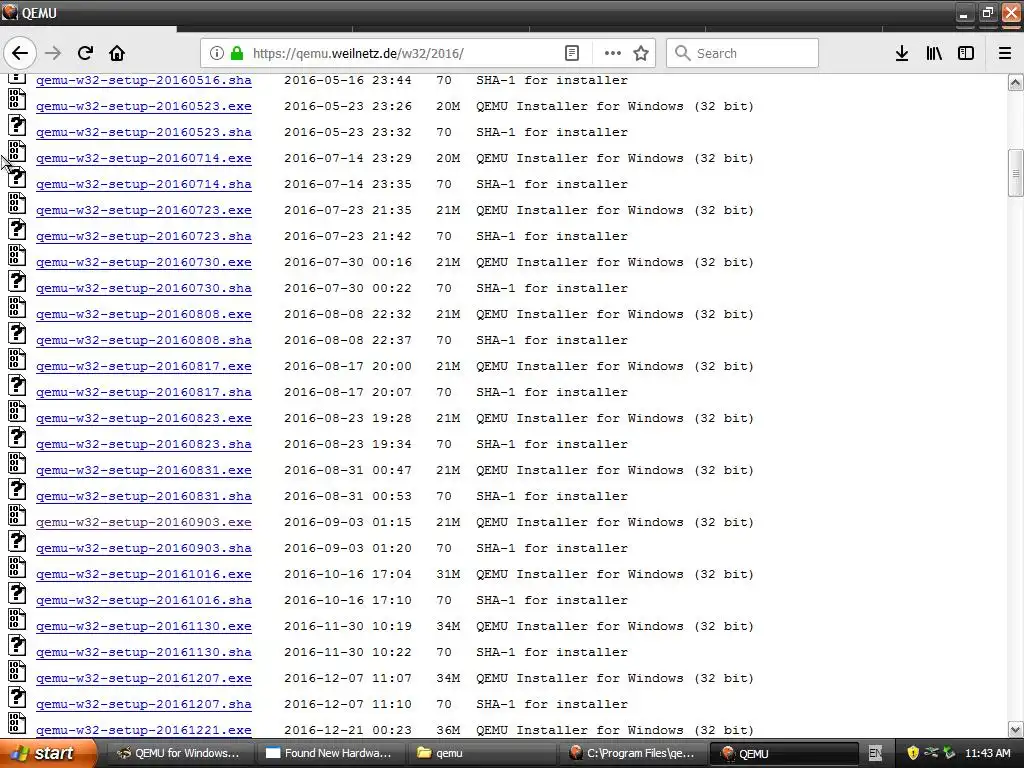Open qemu-w32-setup-20160903.sha link
Viewport: 1024px width, 768px height.
[144, 549]
